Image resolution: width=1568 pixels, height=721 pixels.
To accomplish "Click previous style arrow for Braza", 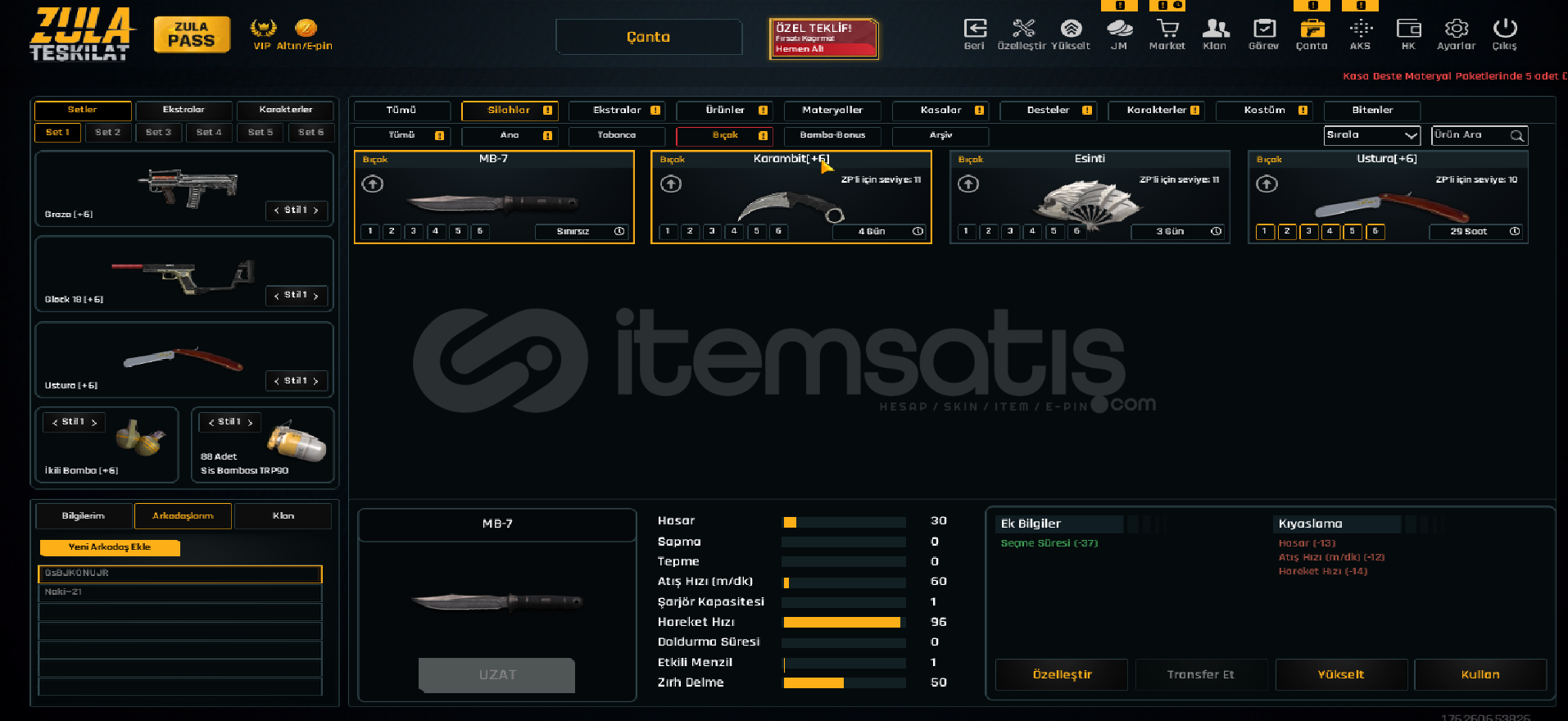I will click(276, 211).
